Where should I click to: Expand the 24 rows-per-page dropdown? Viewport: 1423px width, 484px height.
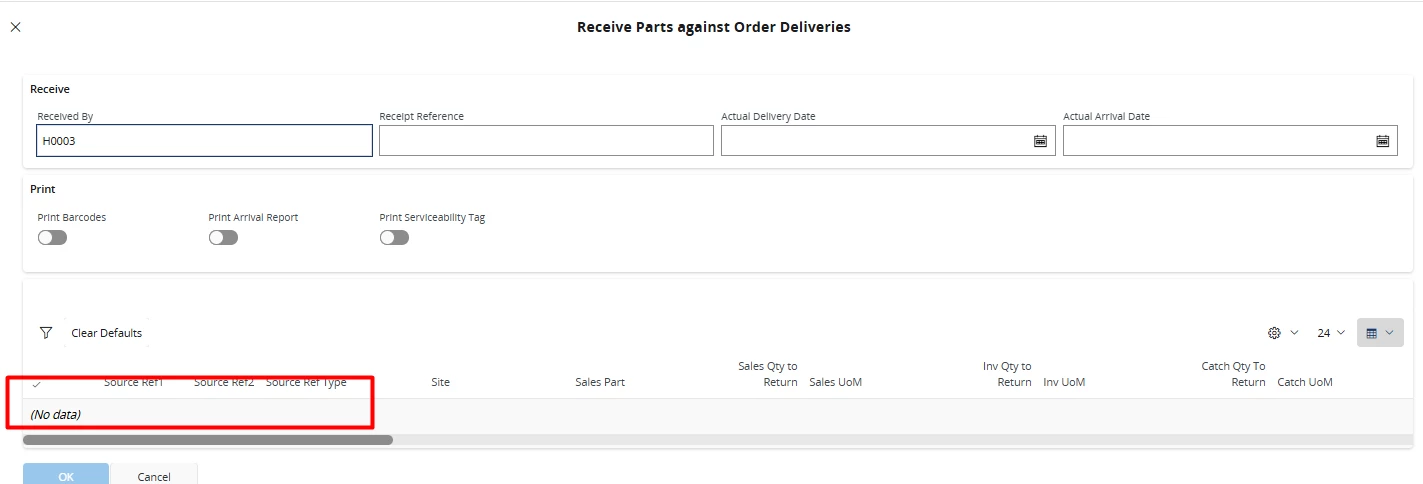1331,333
